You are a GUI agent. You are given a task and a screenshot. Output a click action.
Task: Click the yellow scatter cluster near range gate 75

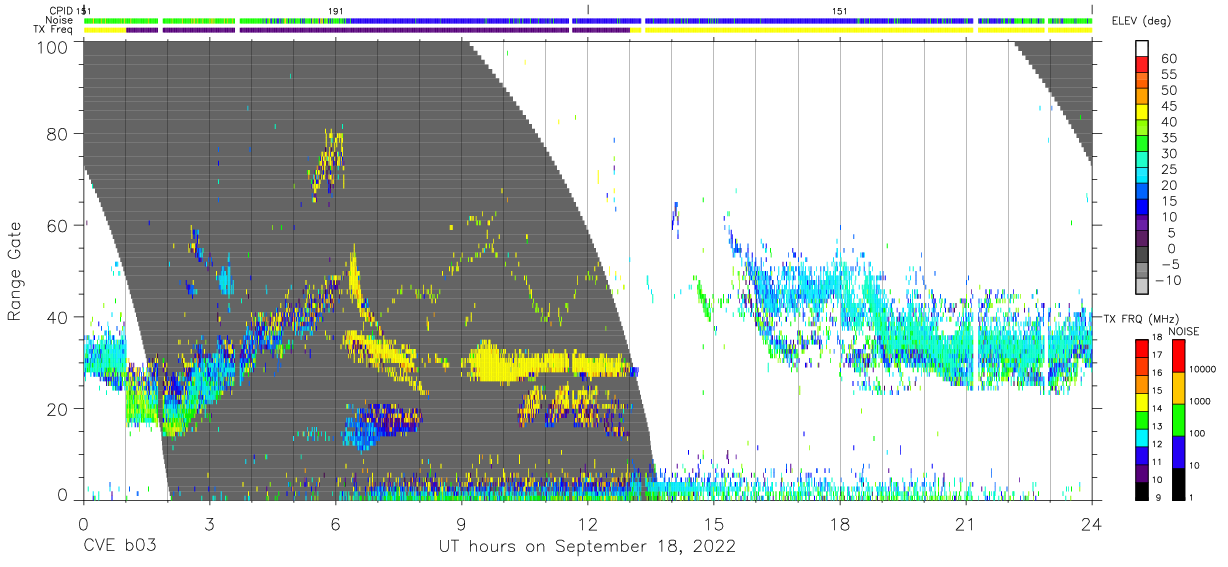329,163
